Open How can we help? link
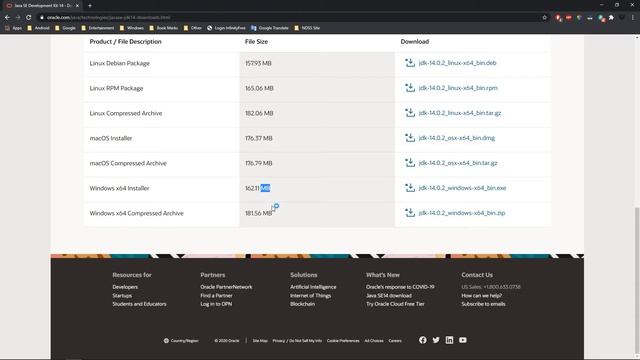This screenshot has height=360, width=640. tap(482, 296)
